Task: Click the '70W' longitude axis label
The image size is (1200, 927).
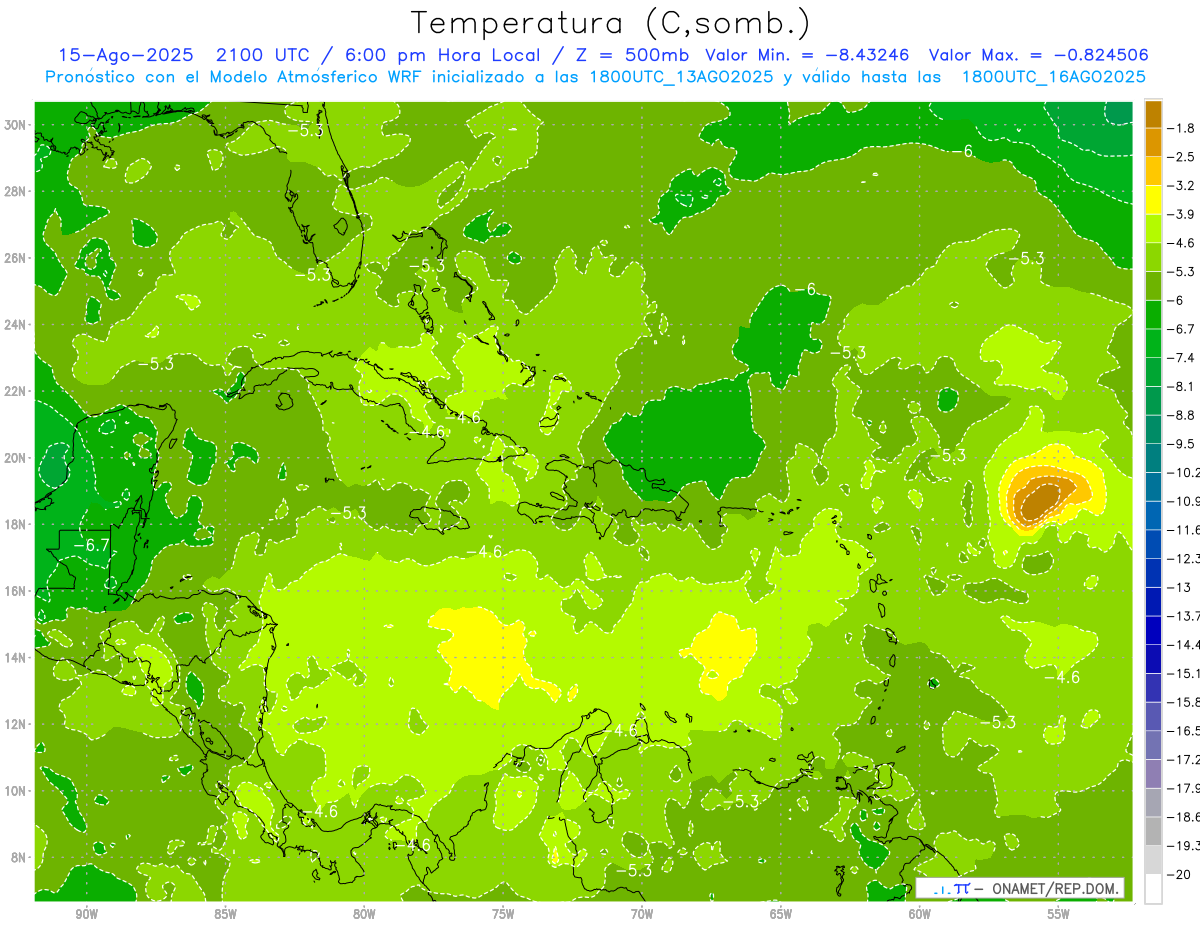Action: [x=642, y=914]
